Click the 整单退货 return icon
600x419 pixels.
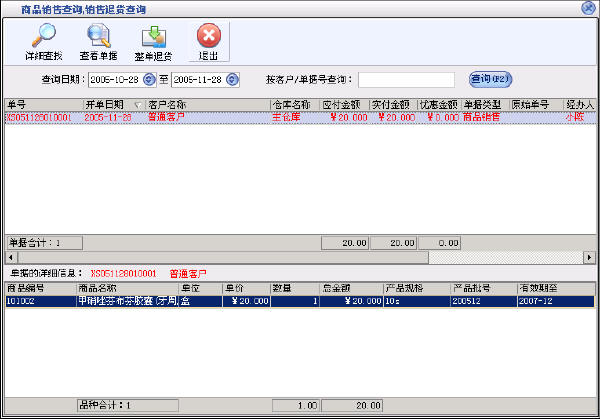153,40
